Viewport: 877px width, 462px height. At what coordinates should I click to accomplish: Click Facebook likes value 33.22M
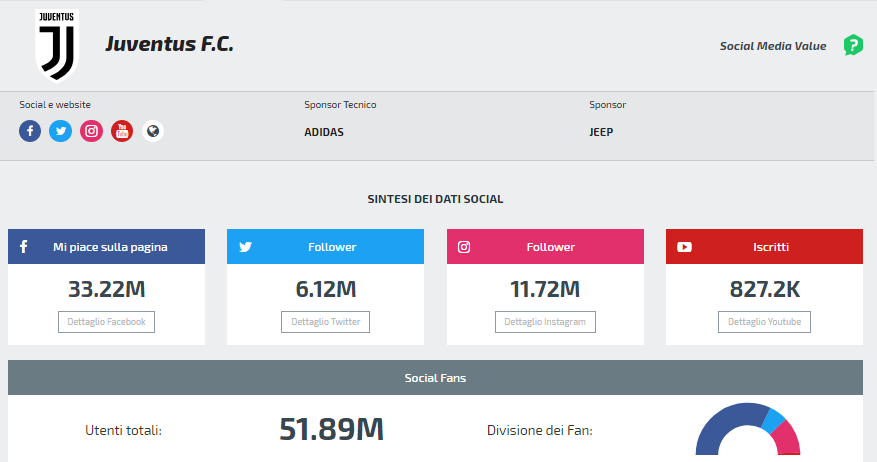tap(107, 289)
